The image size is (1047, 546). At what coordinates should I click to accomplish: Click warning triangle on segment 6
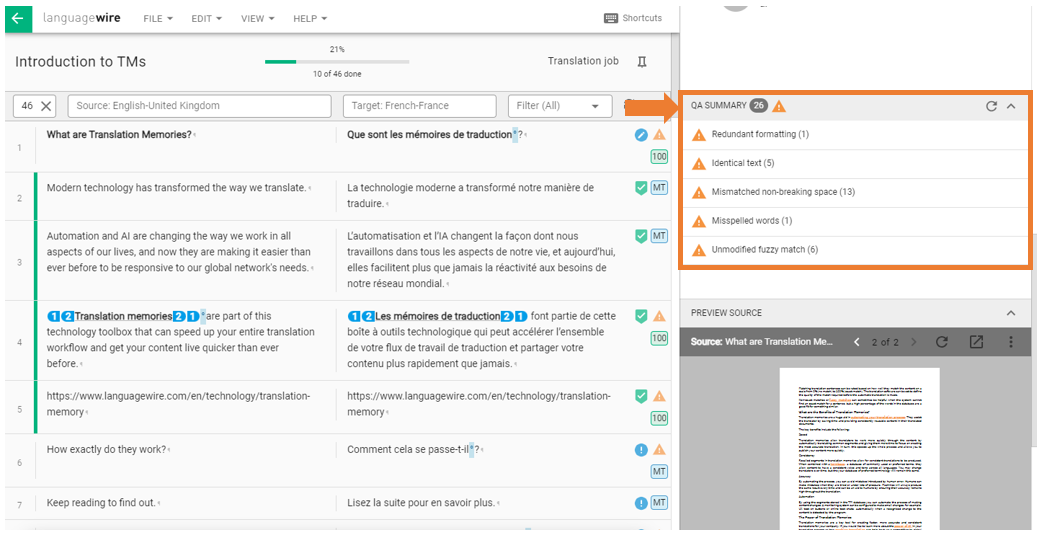[659, 450]
